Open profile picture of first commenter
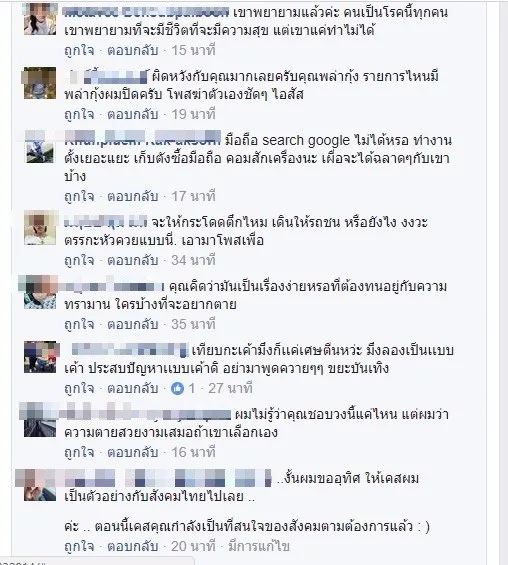508x565 pixels. tap(40, 19)
